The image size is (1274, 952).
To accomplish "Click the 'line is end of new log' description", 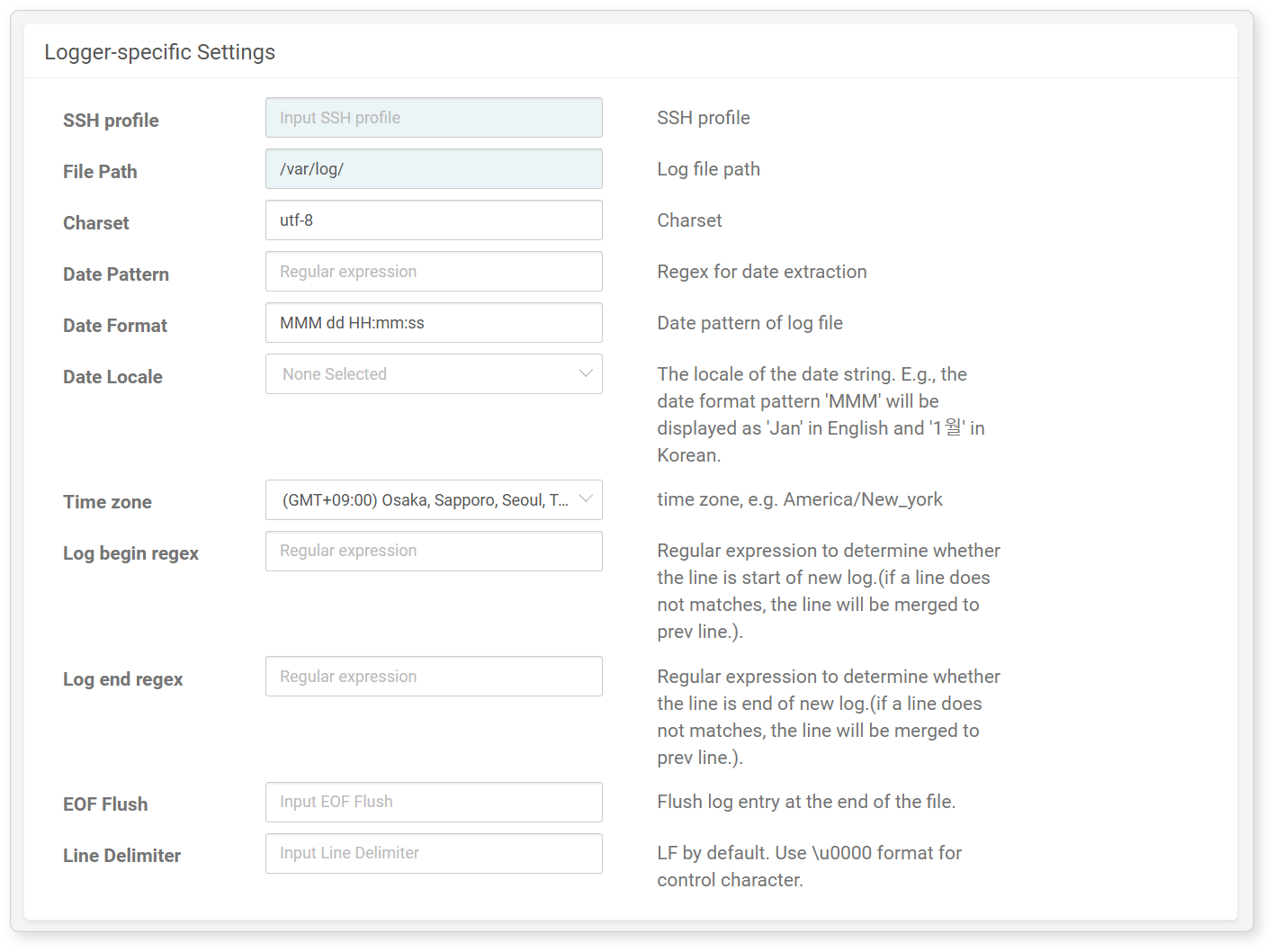I will [829, 717].
